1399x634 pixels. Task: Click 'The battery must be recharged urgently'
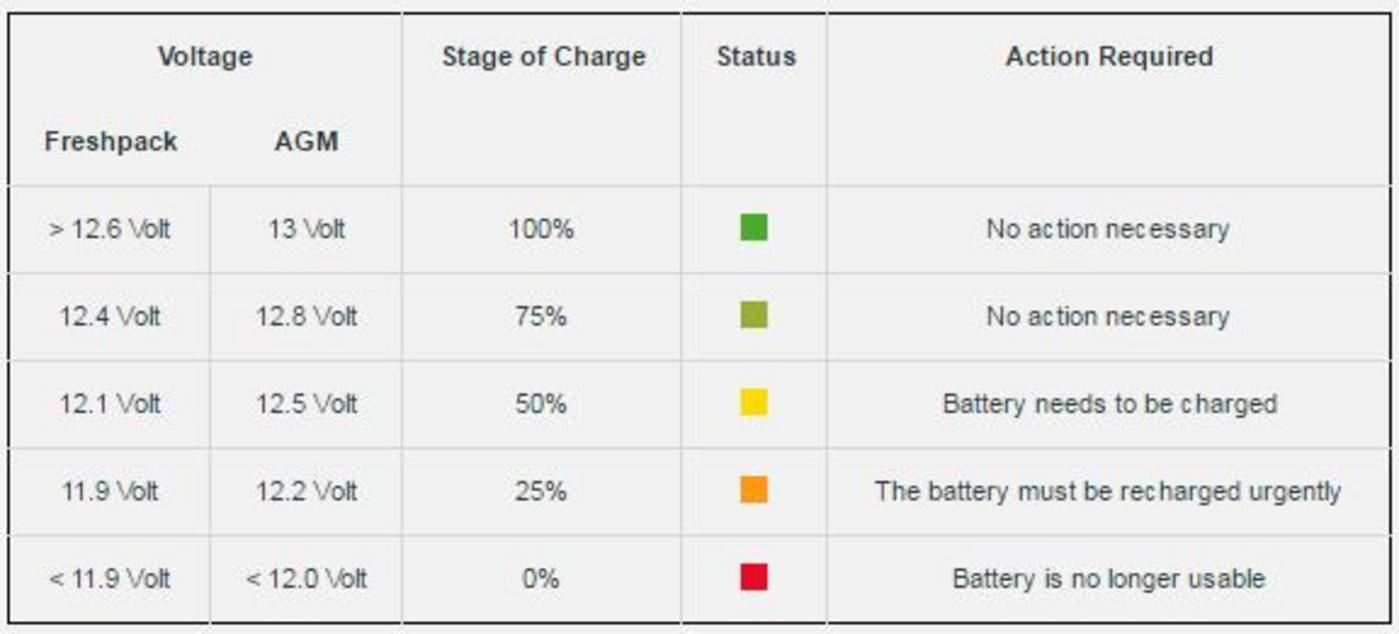(1107, 491)
